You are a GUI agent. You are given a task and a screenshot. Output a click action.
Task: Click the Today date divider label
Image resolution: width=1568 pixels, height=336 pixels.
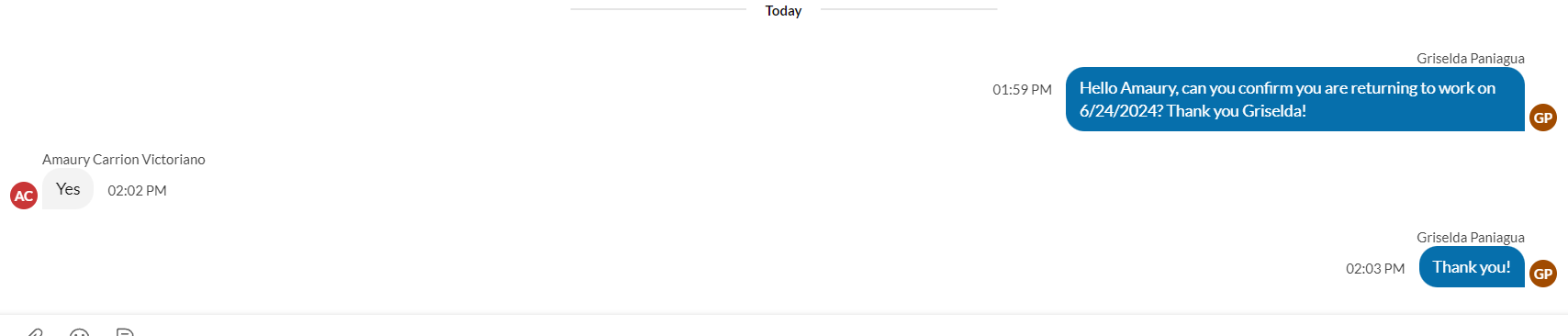pyautogui.click(x=783, y=11)
